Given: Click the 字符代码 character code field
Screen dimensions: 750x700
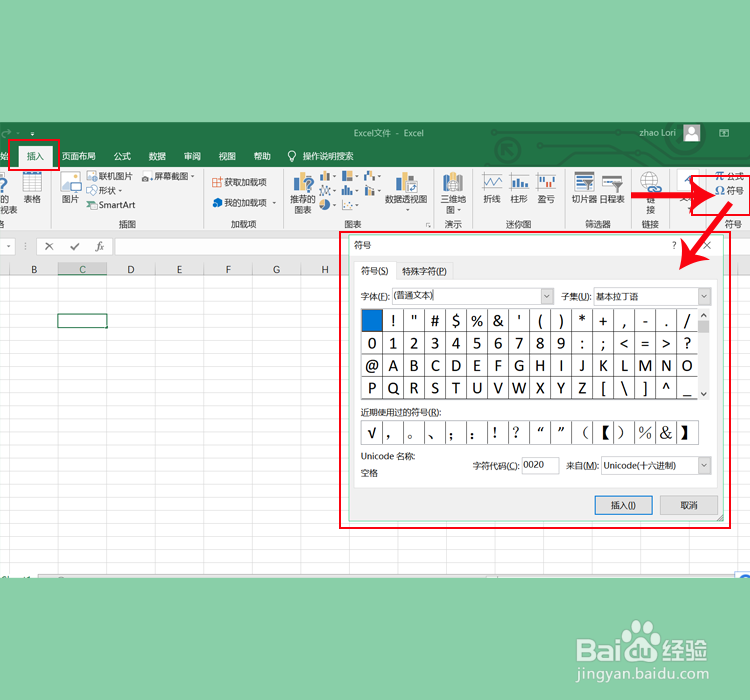Looking at the screenshot, I should (540, 466).
